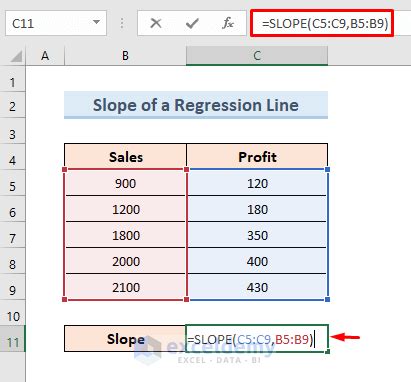The width and height of the screenshot is (411, 382).
Task: Select column A header
Action: pyautogui.click(x=45, y=56)
